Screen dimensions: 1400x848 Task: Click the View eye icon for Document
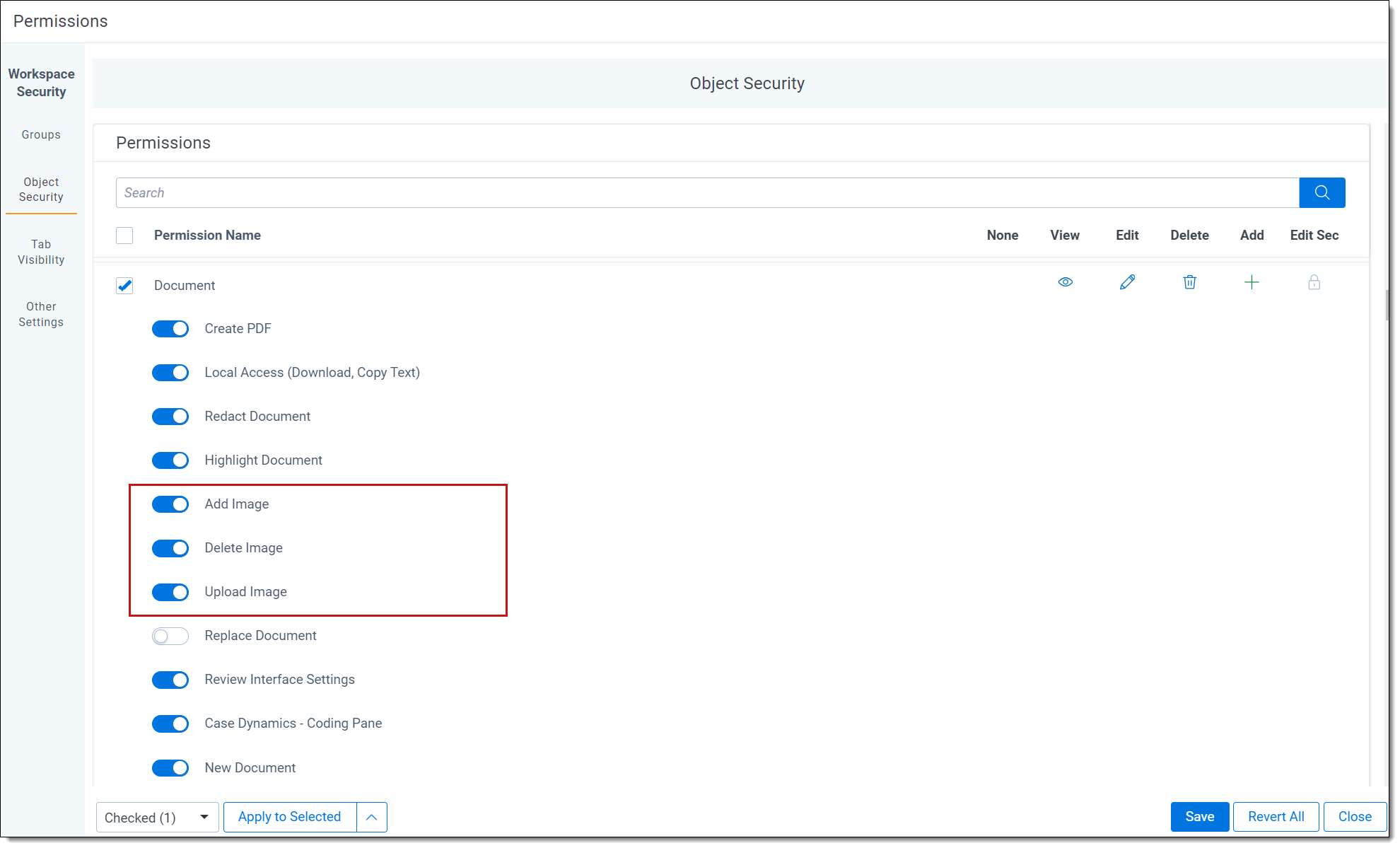(1065, 282)
